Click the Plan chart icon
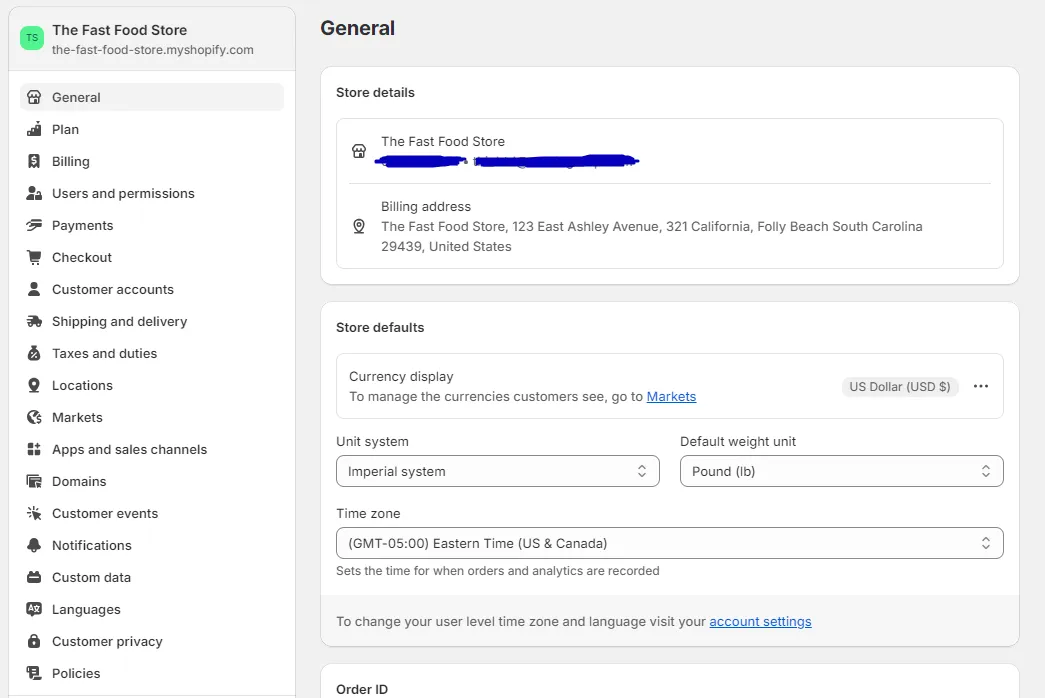 34,129
